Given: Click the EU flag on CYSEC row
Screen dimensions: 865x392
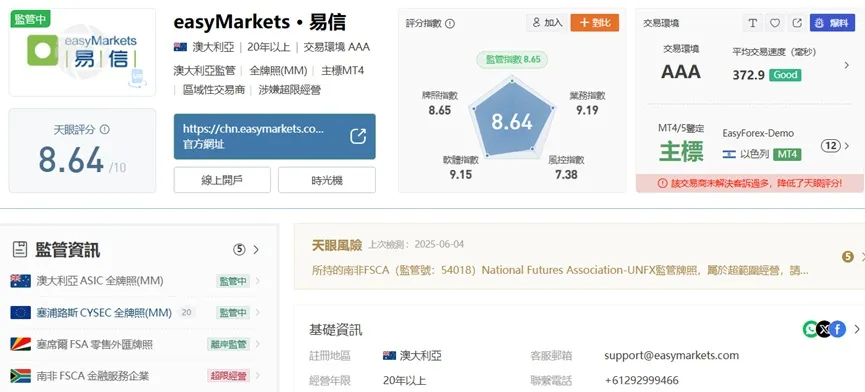Looking at the screenshot, I should coord(20,313).
